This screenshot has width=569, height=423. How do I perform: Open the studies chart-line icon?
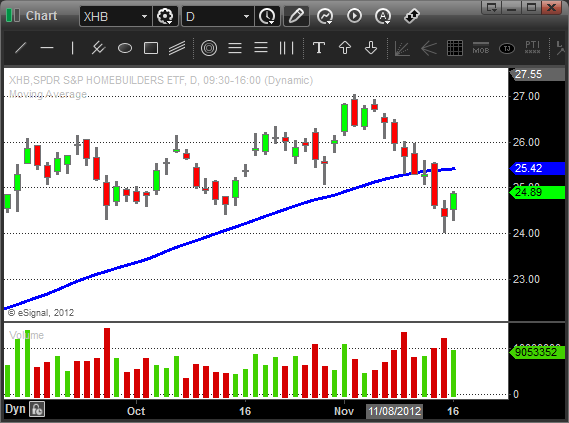[x=325, y=16]
